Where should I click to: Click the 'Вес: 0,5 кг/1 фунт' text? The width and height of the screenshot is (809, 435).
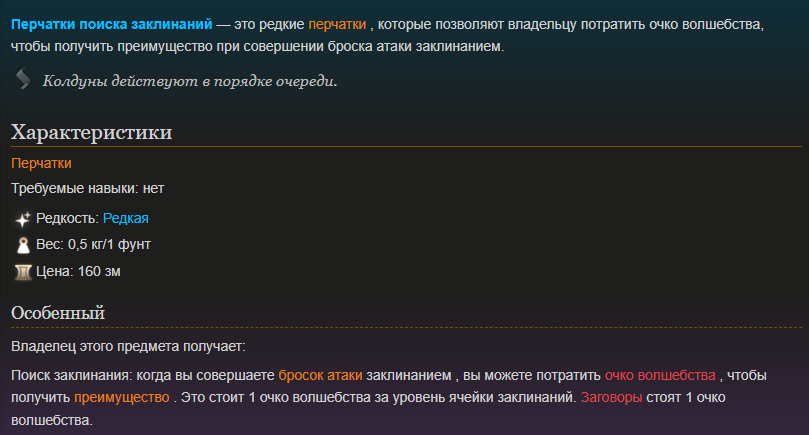pyautogui.click(x=93, y=244)
